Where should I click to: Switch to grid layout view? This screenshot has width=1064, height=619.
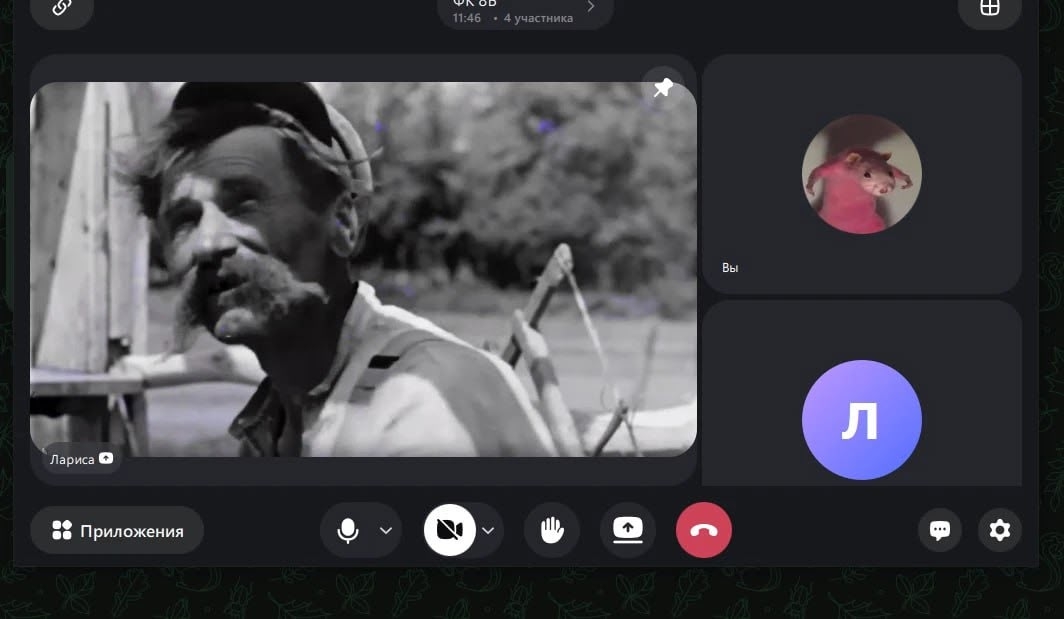(989, 8)
